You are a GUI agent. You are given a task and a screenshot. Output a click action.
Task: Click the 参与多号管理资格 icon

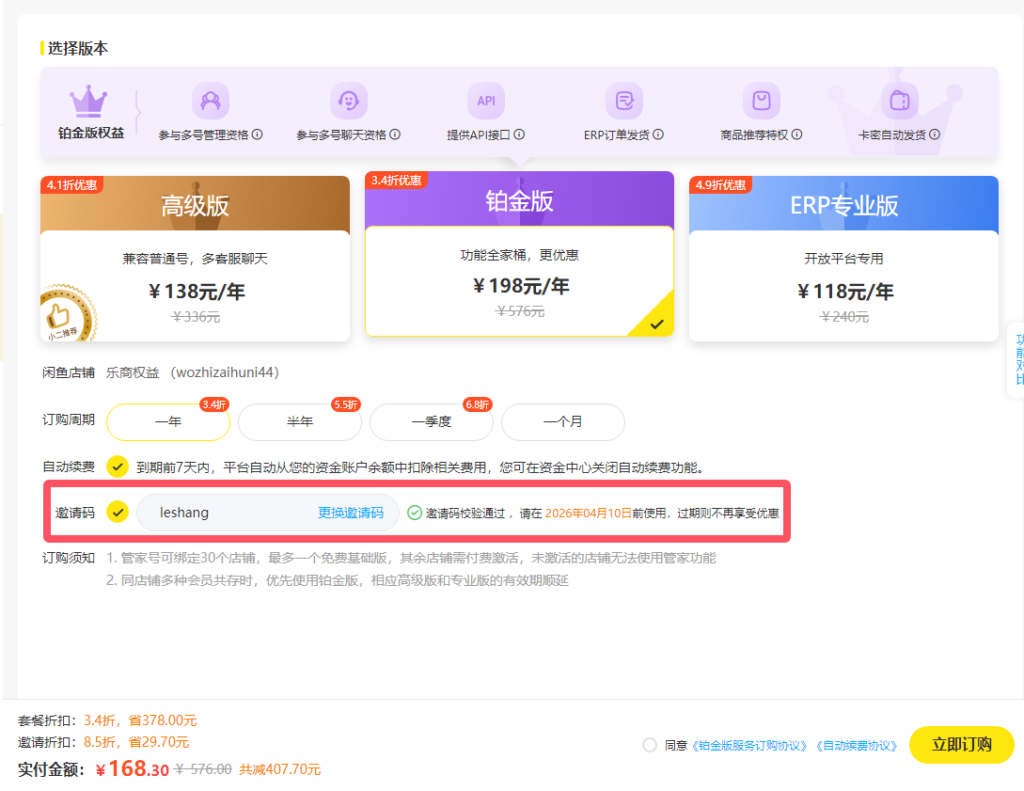click(x=210, y=100)
